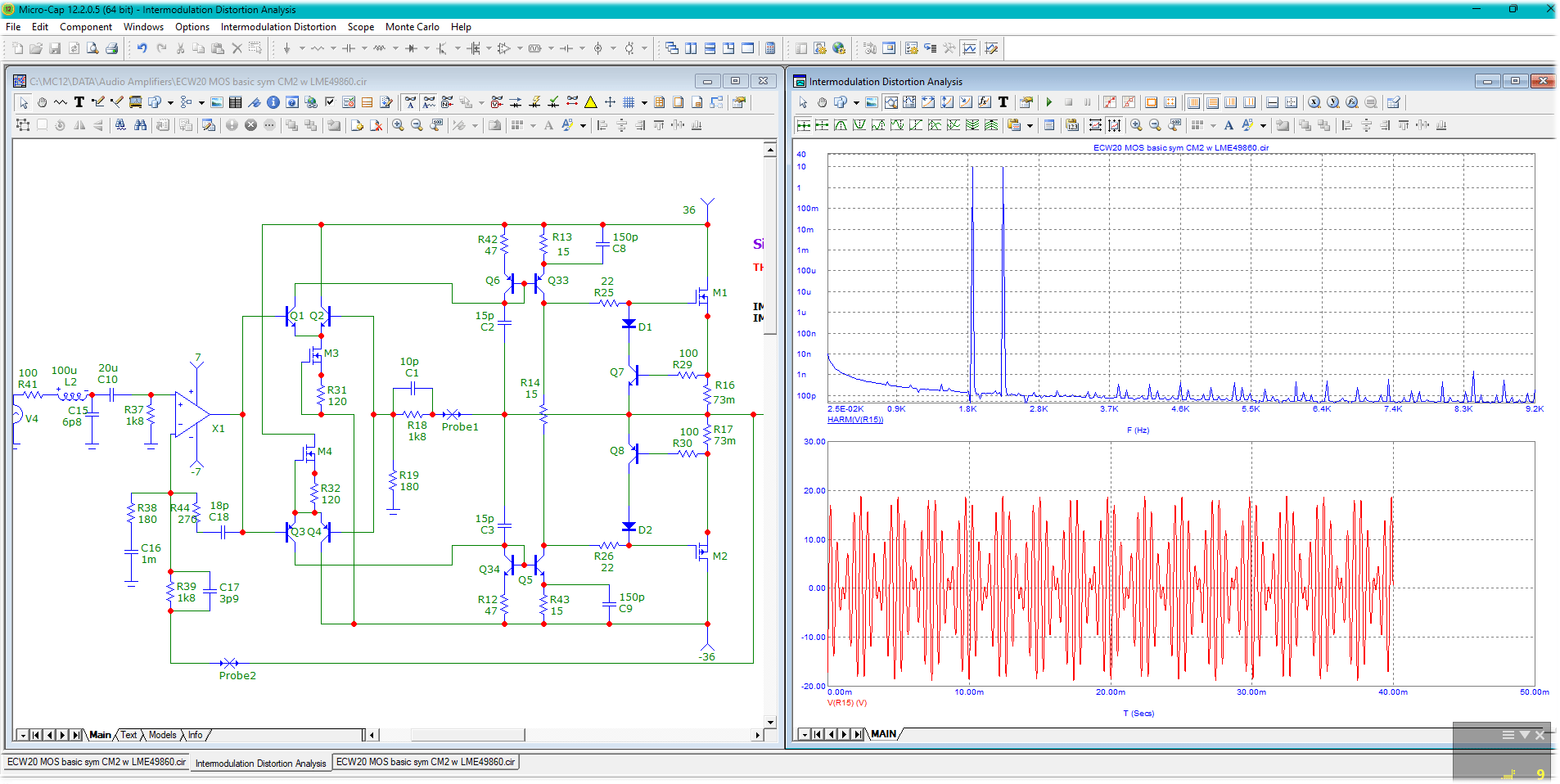Click the HARM(V(R15)) plot label link
This screenshot has height=784, width=1560.
point(855,420)
